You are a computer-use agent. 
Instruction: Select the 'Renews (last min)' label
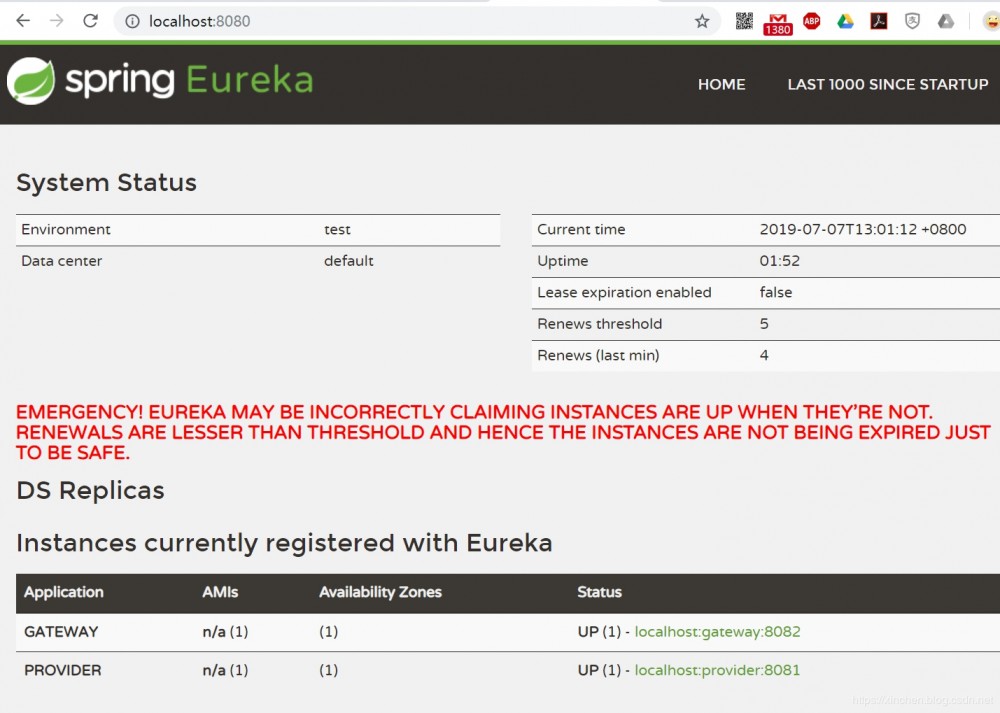[598, 355]
